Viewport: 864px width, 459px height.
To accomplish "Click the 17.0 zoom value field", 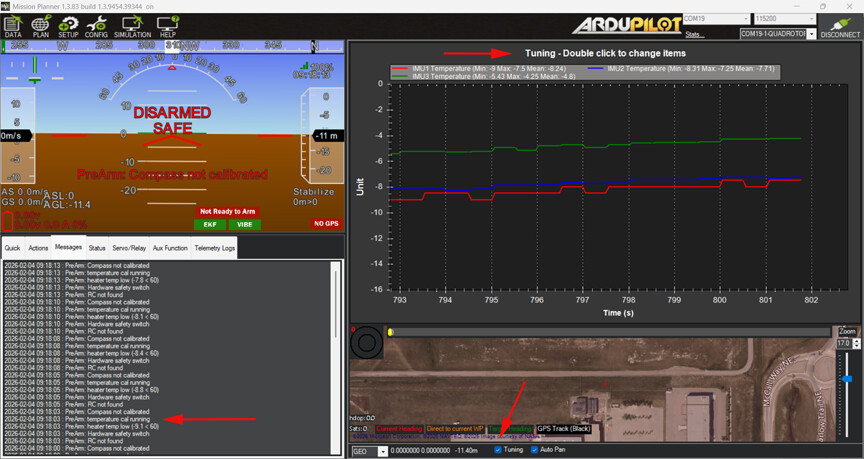I will pyautogui.click(x=844, y=343).
